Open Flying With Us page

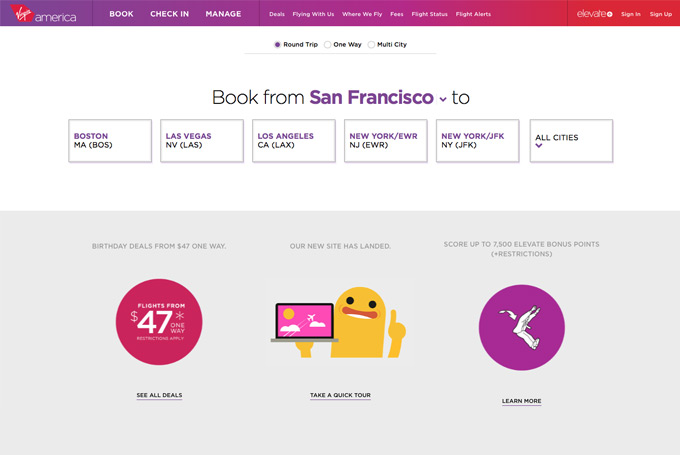click(313, 14)
